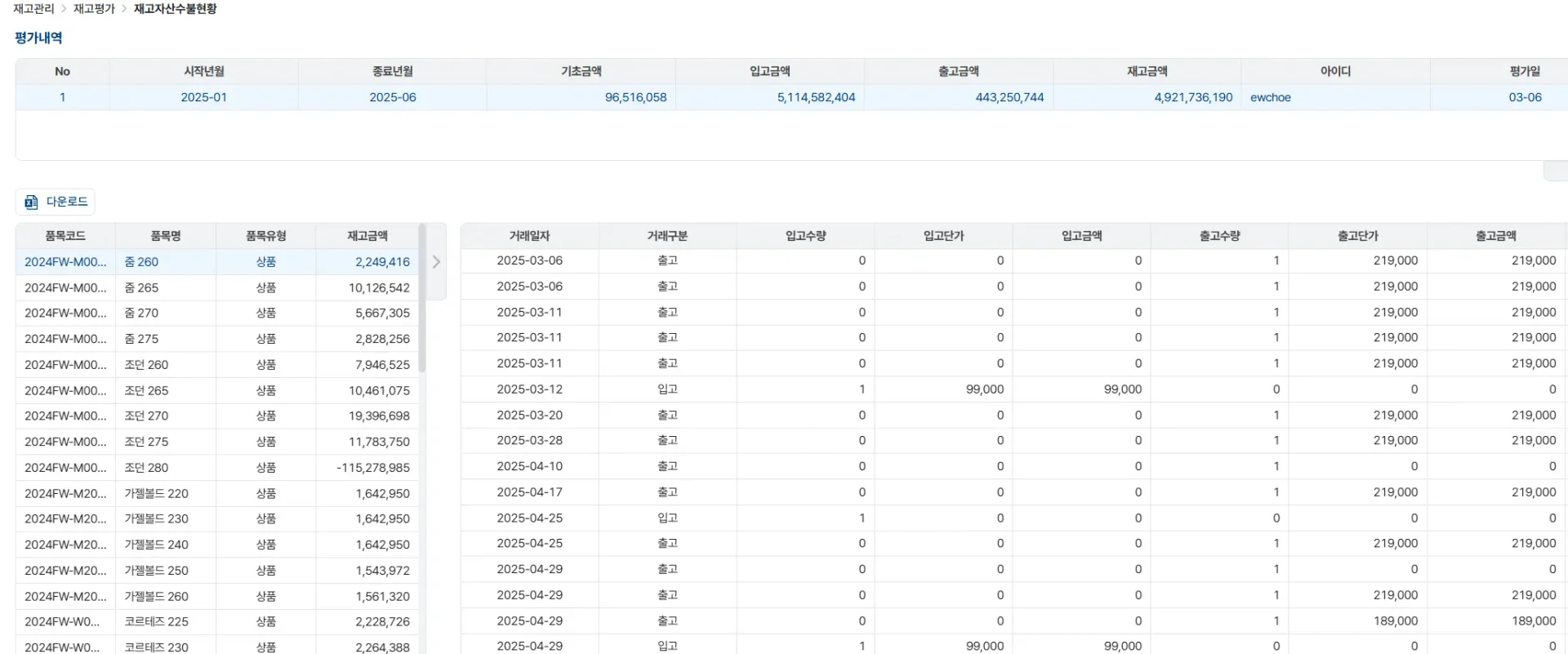Go to 재고평가 breadcrumb link
1568x654 pixels.
click(94, 9)
